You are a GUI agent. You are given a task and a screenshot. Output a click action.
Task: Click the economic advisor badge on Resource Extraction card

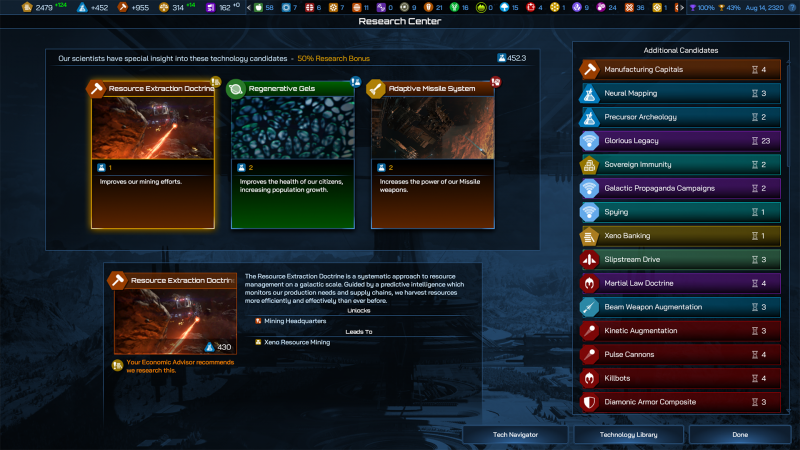[215, 82]
